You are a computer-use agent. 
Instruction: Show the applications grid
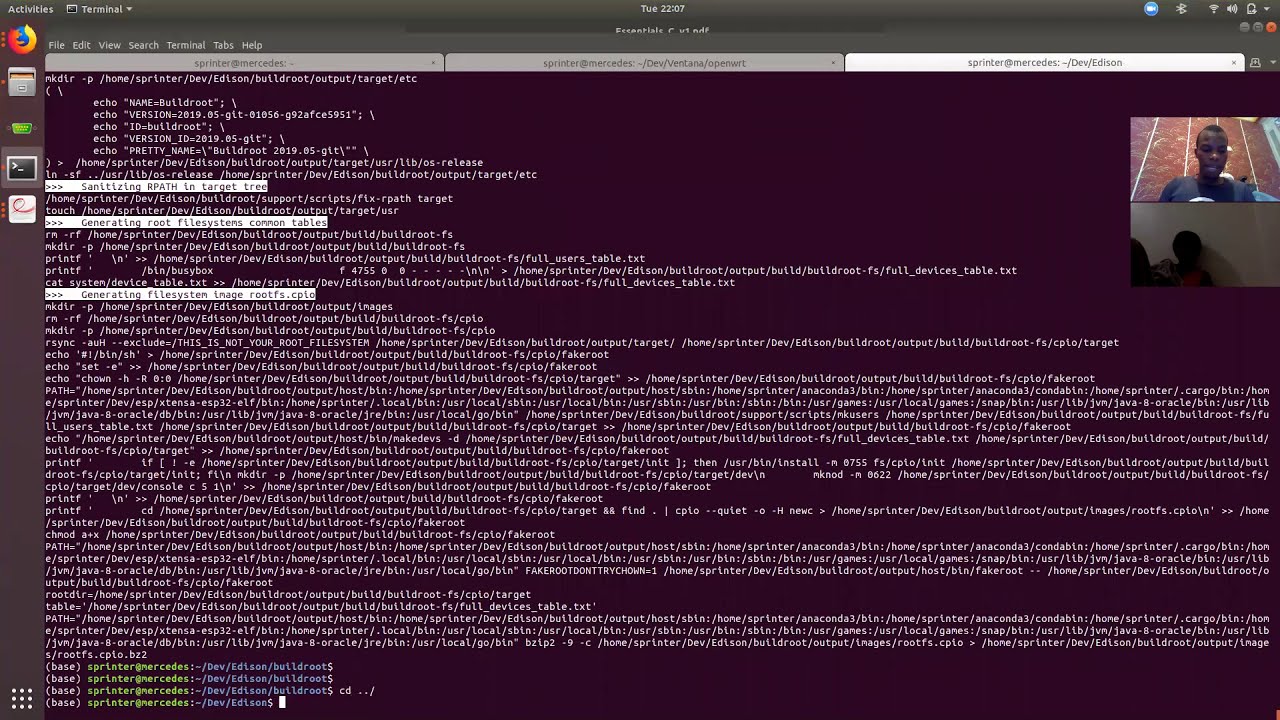click(x=21, y=698)
